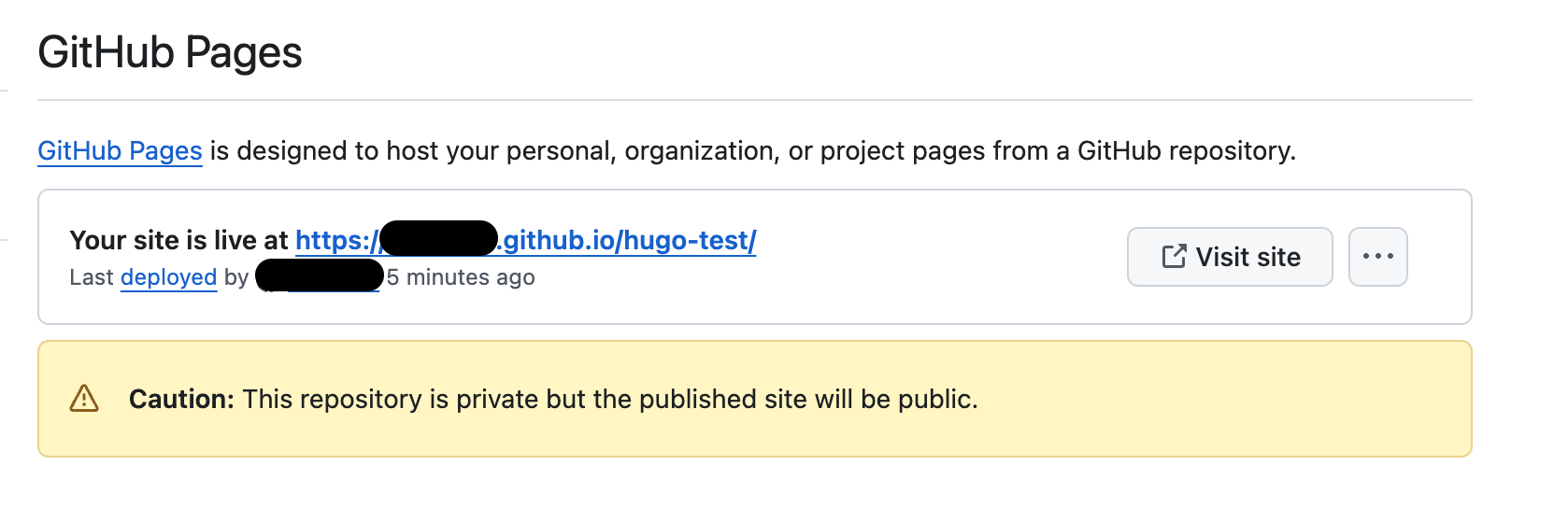
Task: Click empty space inside the yellow caution banner
Action: click(x=1215, y=399)
